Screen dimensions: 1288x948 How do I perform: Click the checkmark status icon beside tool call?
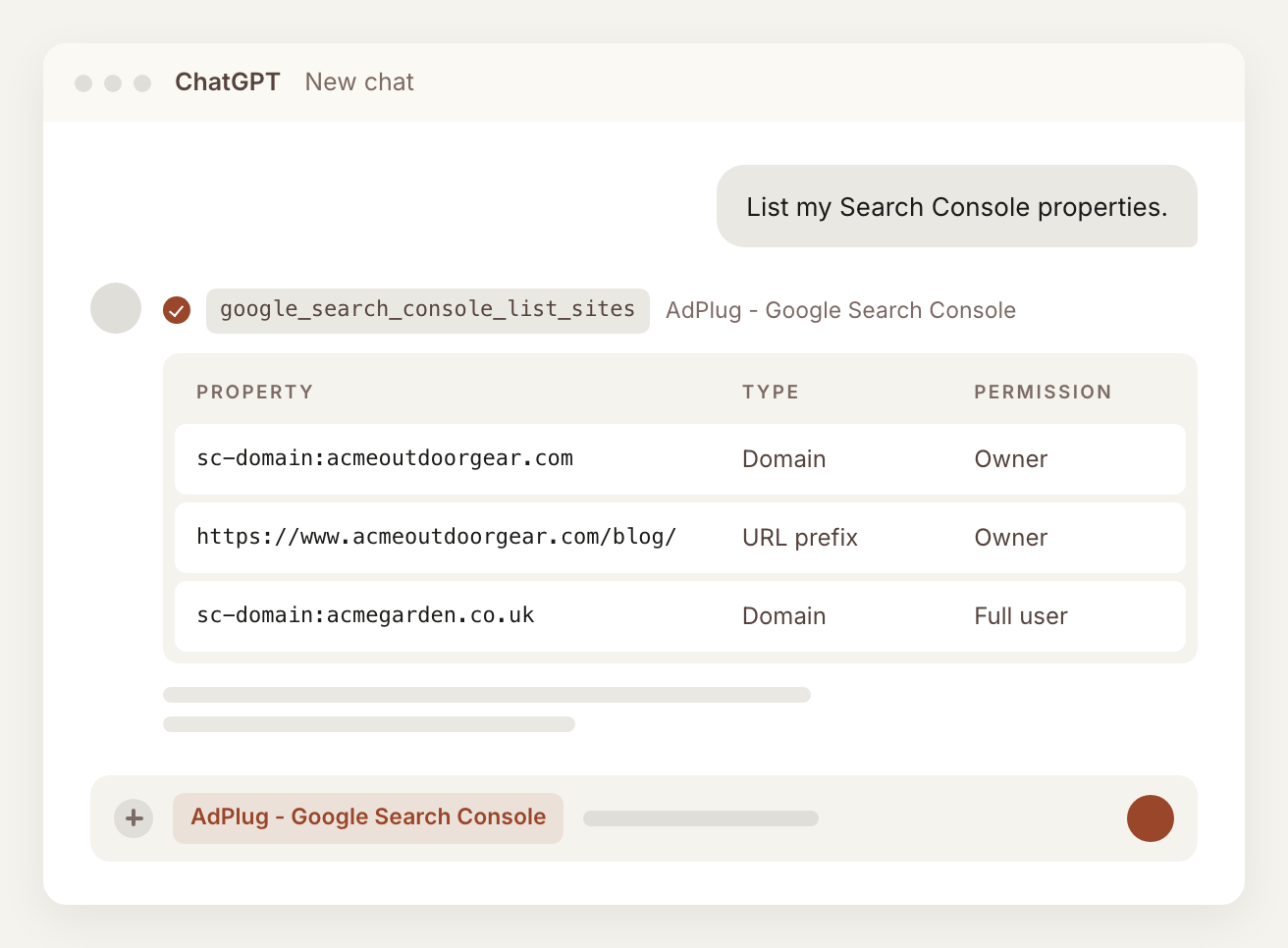177,310
